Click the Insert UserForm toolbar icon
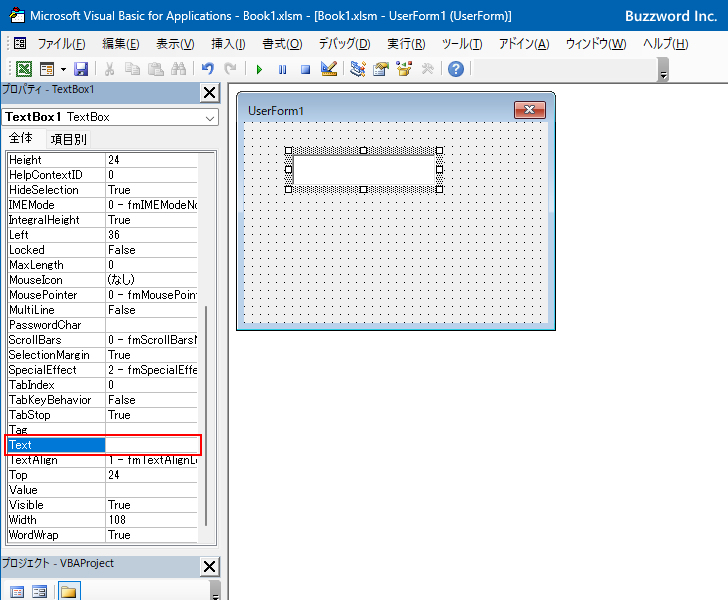Viewport: 728px width, 600px height. tap(47, 69)
